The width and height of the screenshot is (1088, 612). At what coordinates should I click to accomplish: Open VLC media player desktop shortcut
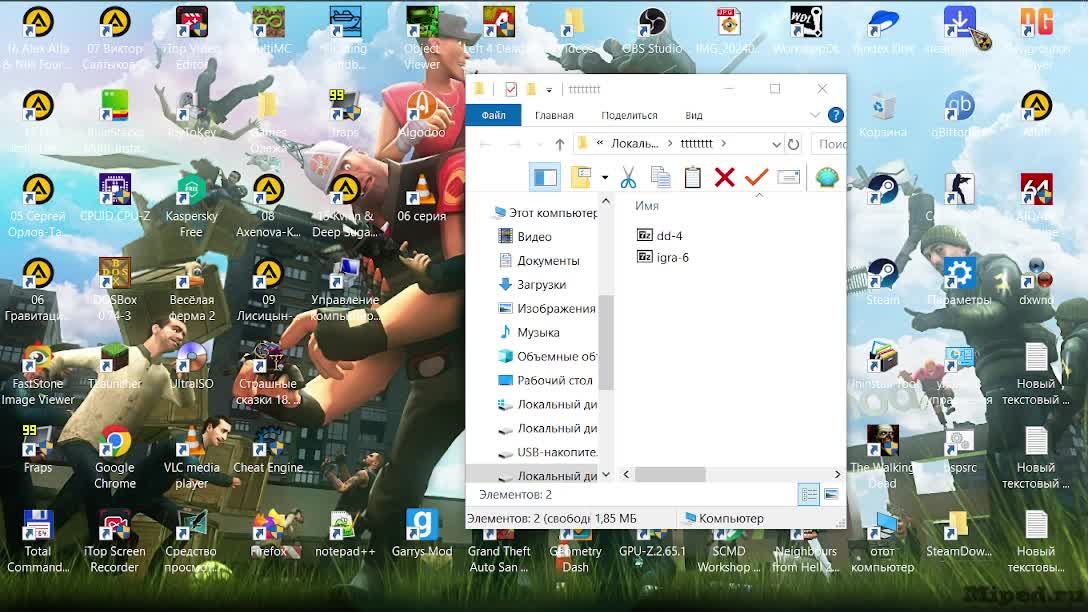click(x=192, y=458)
